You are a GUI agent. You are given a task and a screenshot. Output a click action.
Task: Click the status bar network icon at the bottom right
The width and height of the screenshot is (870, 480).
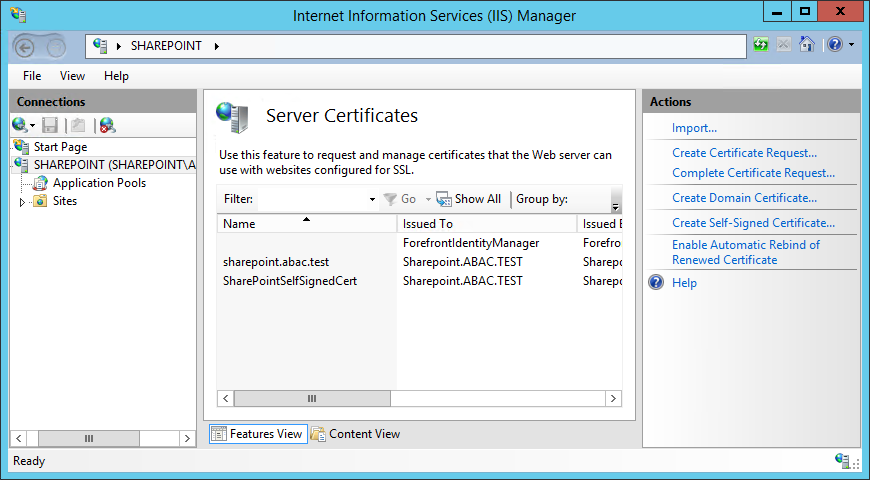(x=843, y=460)
